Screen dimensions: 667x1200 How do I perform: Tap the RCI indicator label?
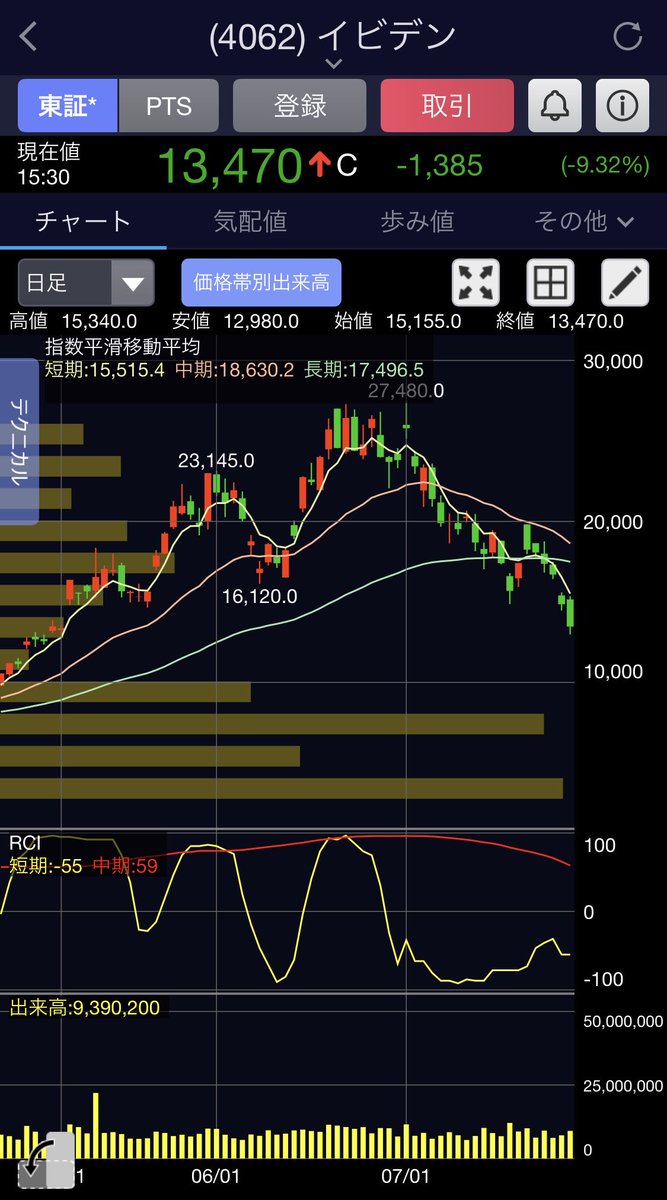pyautogui.click(x=24, y=843)
